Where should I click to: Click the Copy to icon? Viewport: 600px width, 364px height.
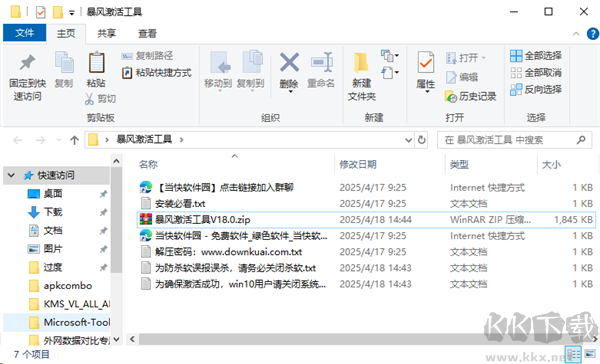(251, 70)
